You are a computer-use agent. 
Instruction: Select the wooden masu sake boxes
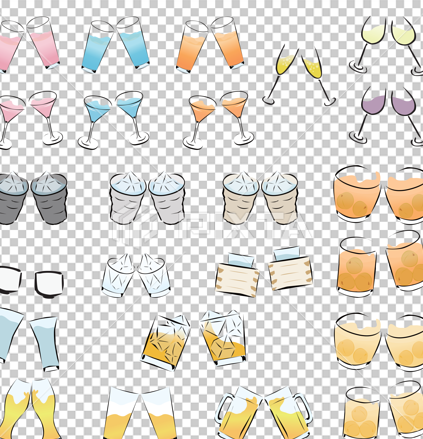point(264,272)
